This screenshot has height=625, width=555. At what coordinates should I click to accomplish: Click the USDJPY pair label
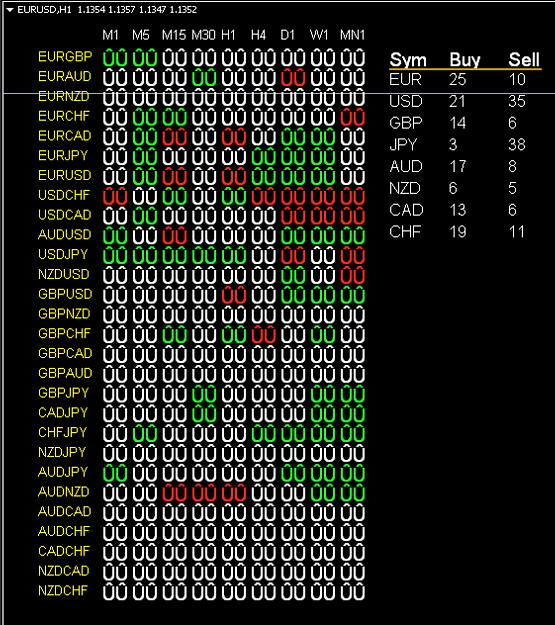pyautogui.click(x=63, y=254)
